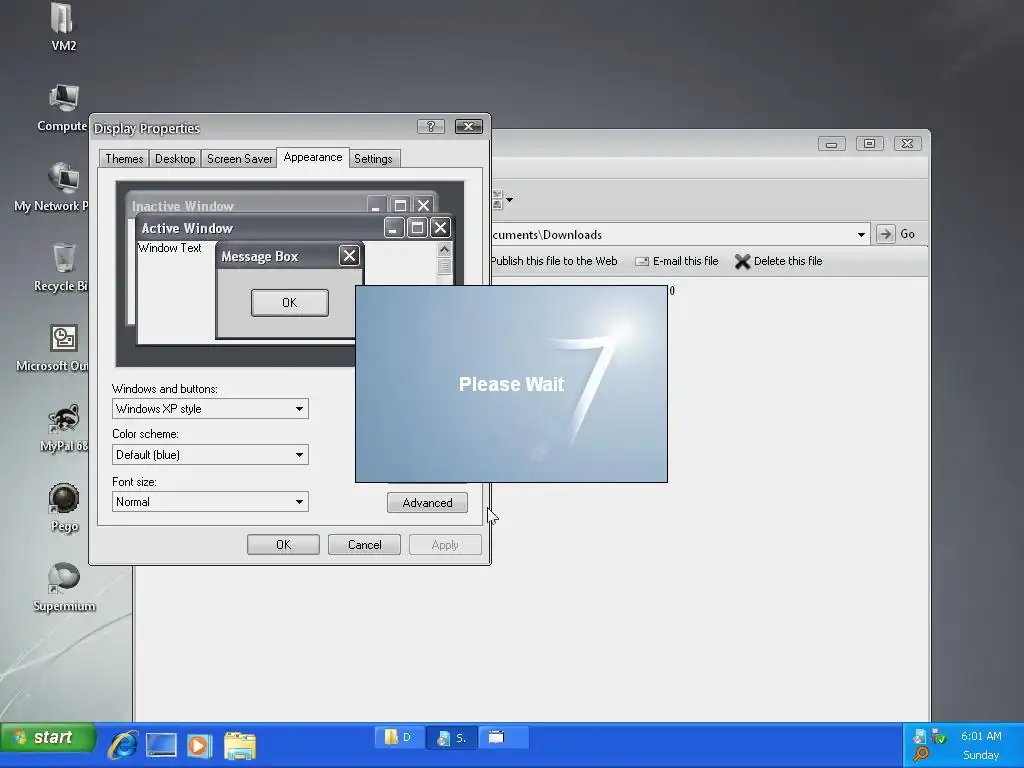Click the Views toolbar icon in Explorer
This screenshot has height=768, width=1024.
497,200
